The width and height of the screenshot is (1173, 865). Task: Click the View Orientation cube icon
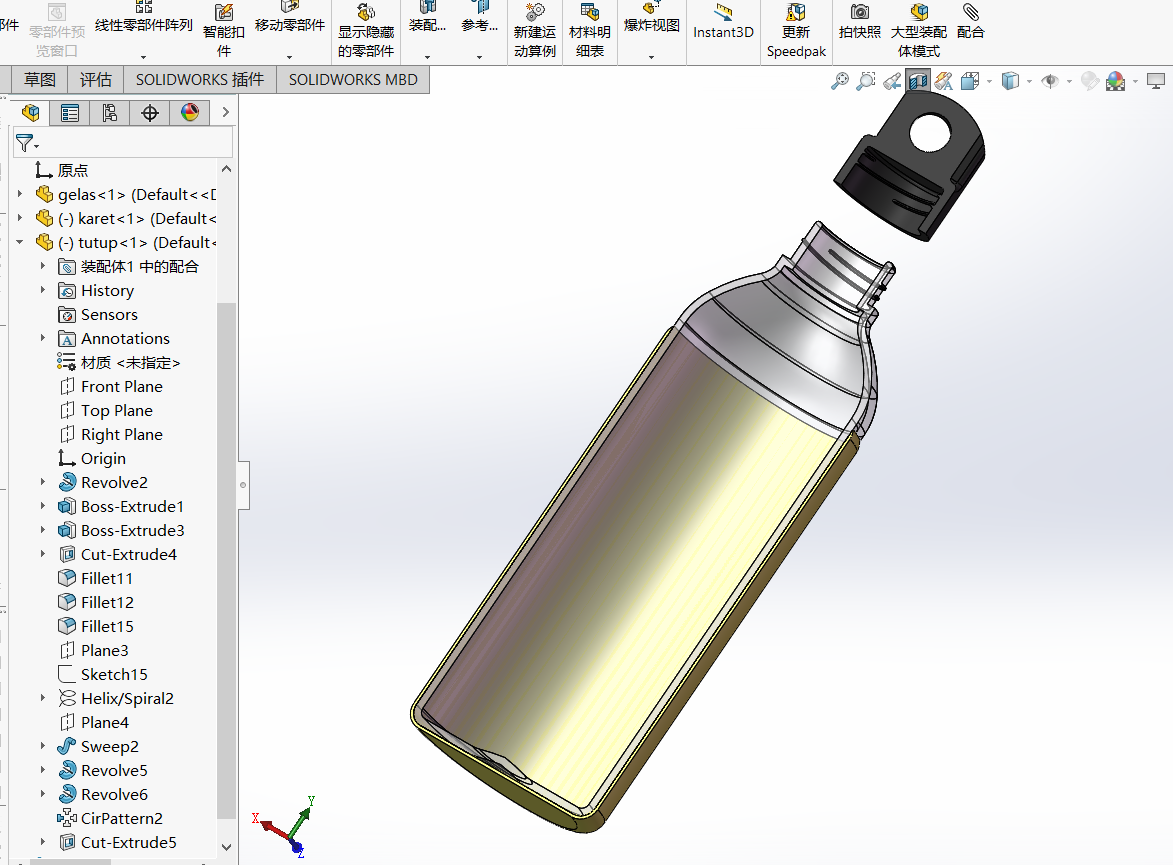(x=970, y=81)
